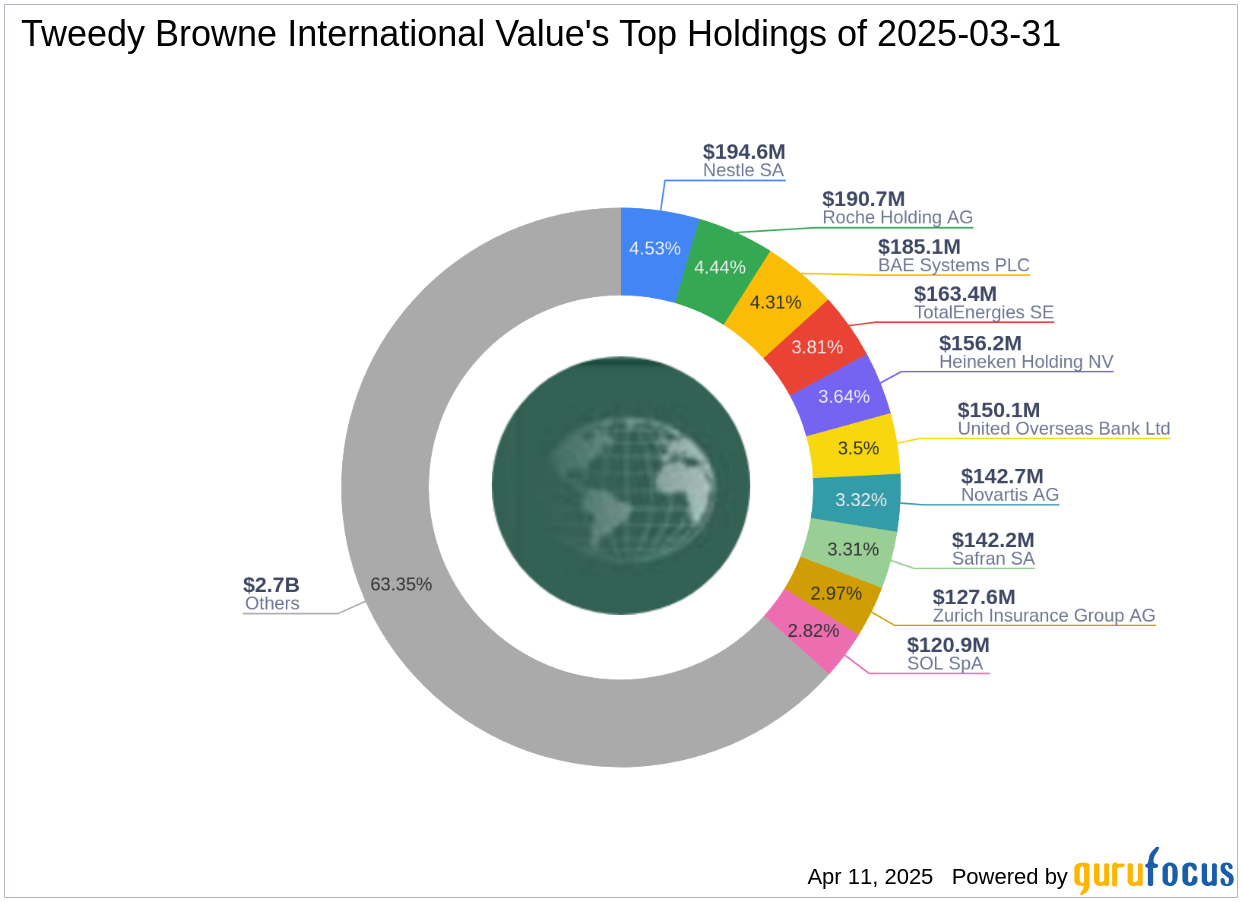Click the $142.2M value
Image resolution: width=1242 pixels, height=902 pixels.
tap(992, 540)
